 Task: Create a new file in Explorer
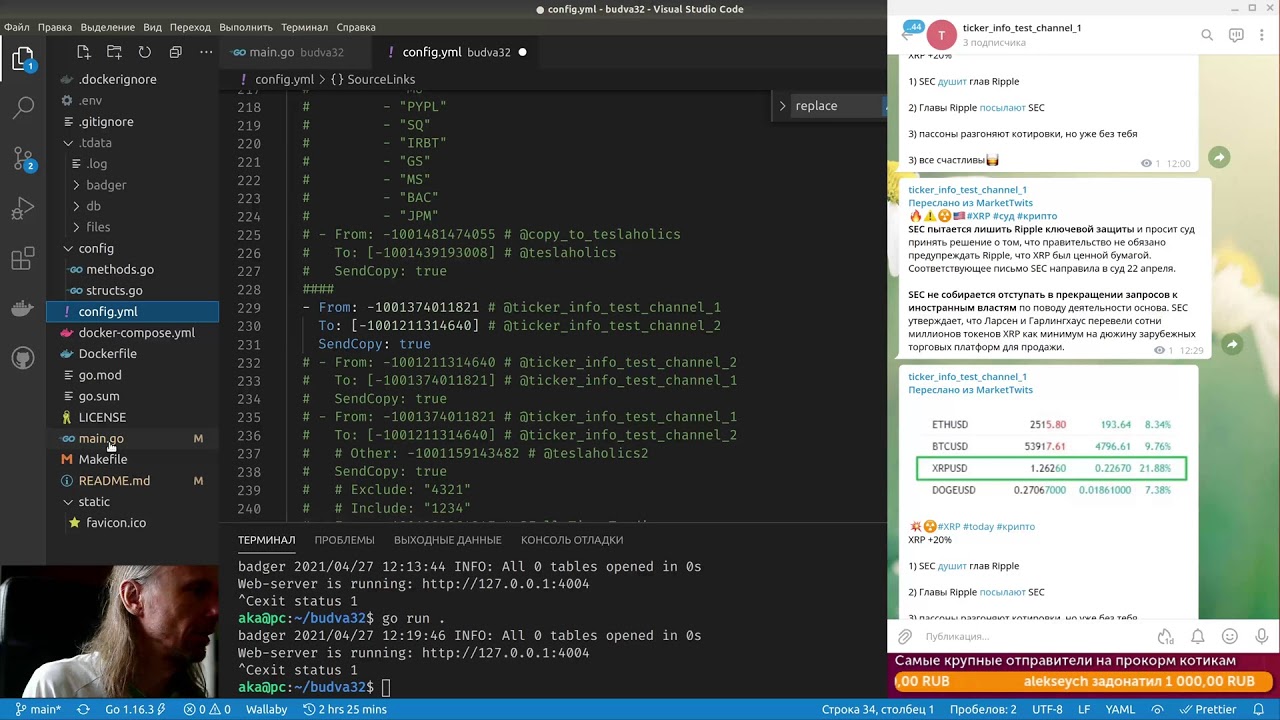[x=84, y=52]
